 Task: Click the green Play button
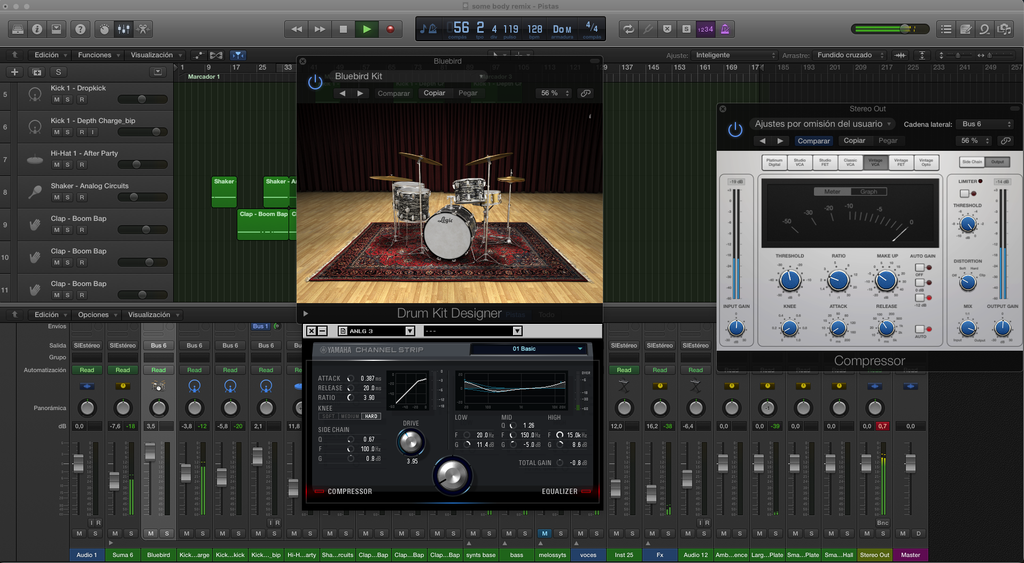(x=367, y=29)
